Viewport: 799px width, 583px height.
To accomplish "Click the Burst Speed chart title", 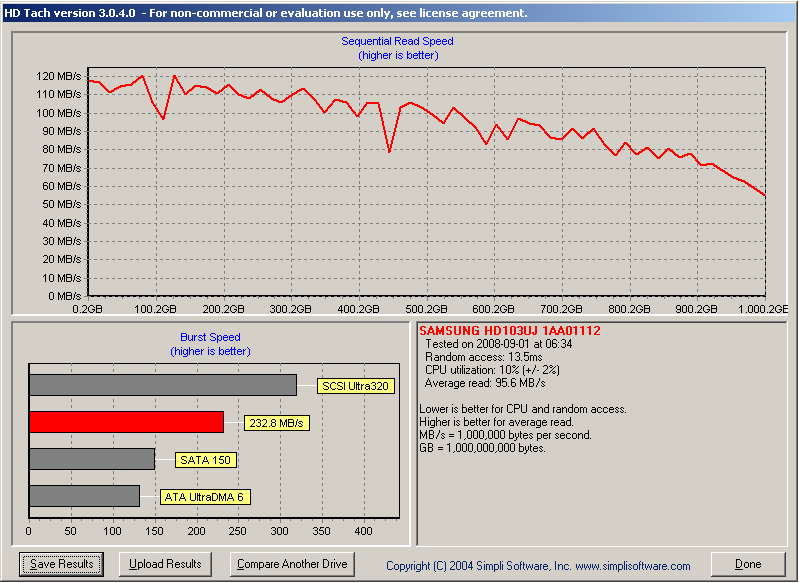I will (210, 337).
